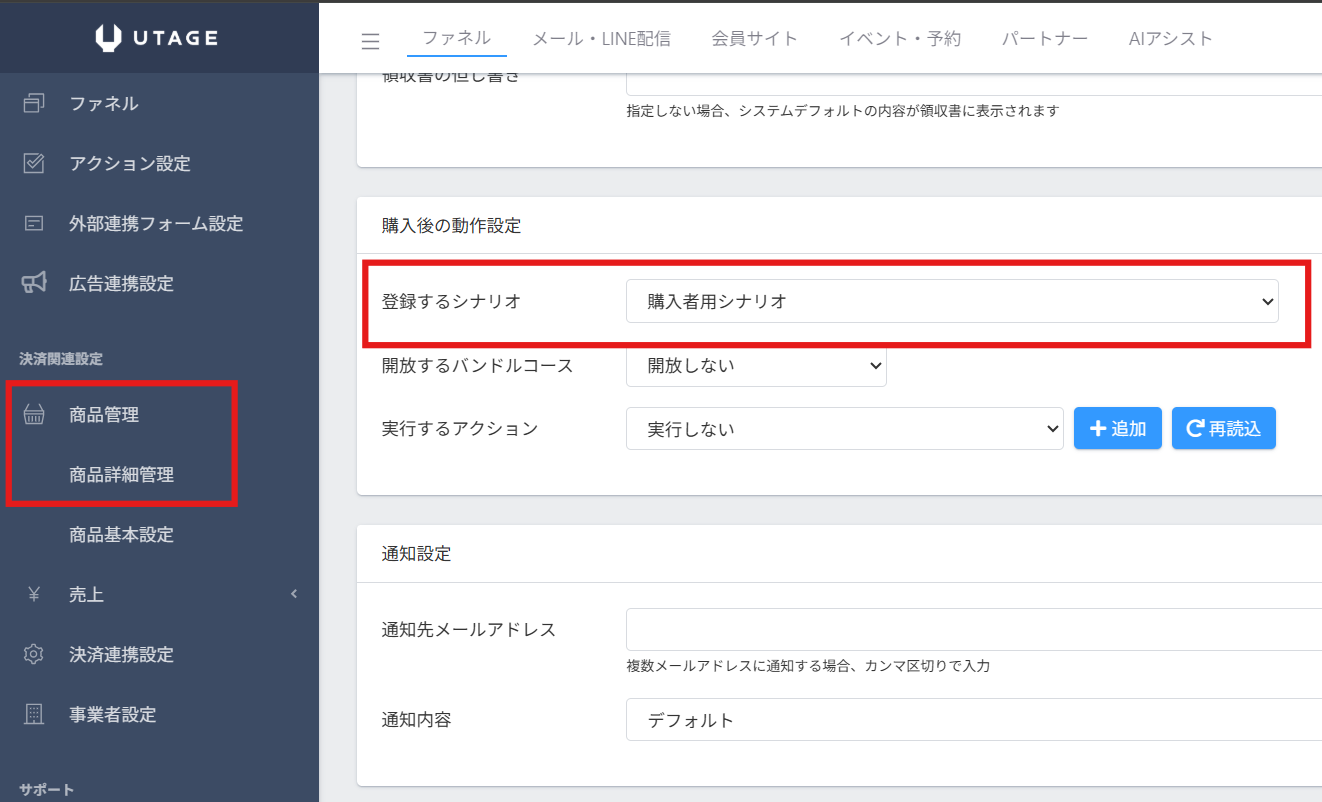Click the 事業者設定 building icon
The width and height of the screenshot is (1322, 802).
(34, 714)
